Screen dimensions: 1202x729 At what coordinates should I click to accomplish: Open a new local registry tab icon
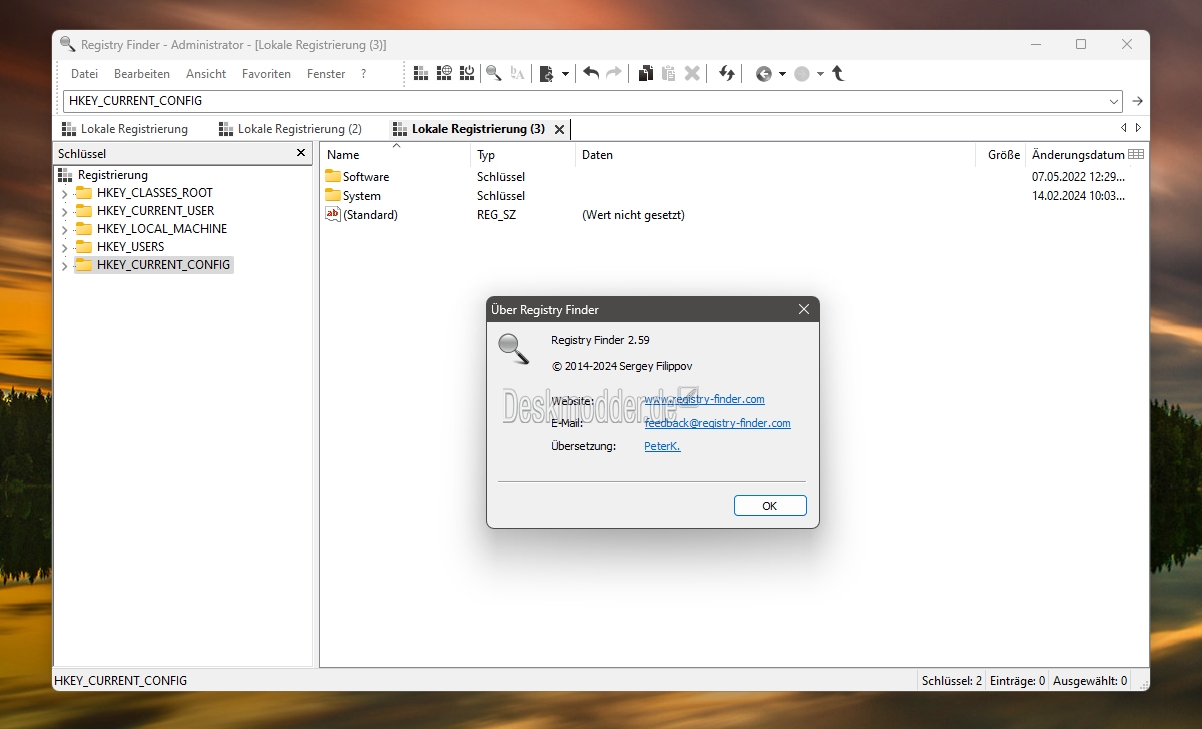(421, 73)
